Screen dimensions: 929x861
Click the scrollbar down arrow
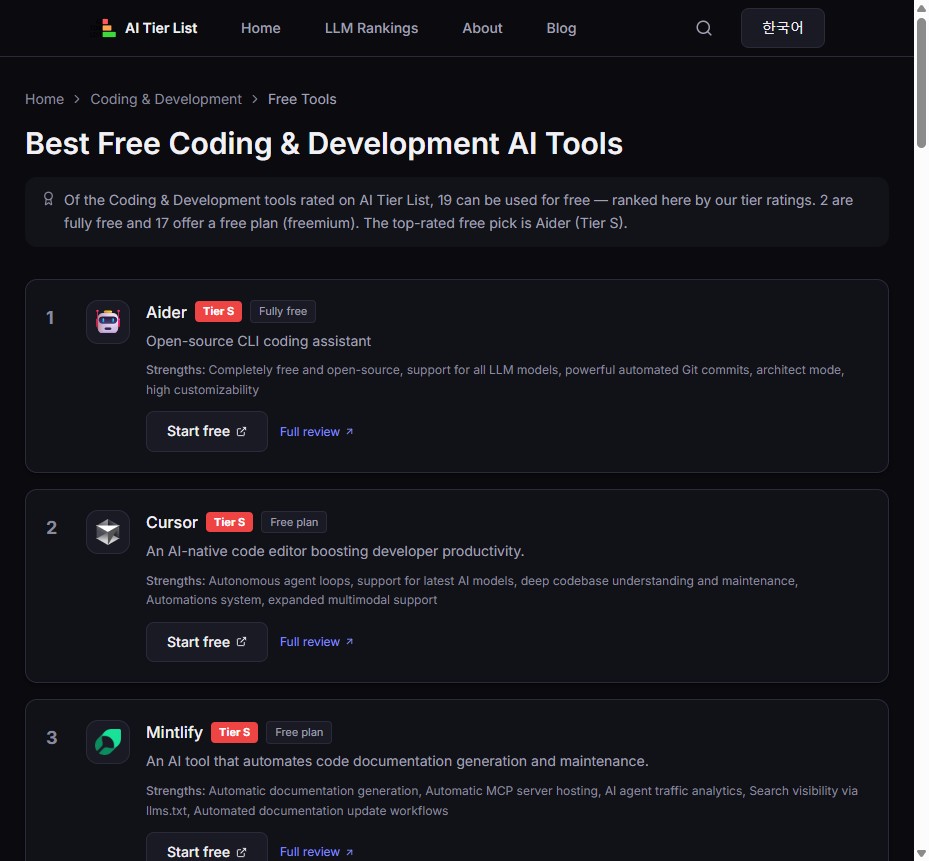coord(921,854)
